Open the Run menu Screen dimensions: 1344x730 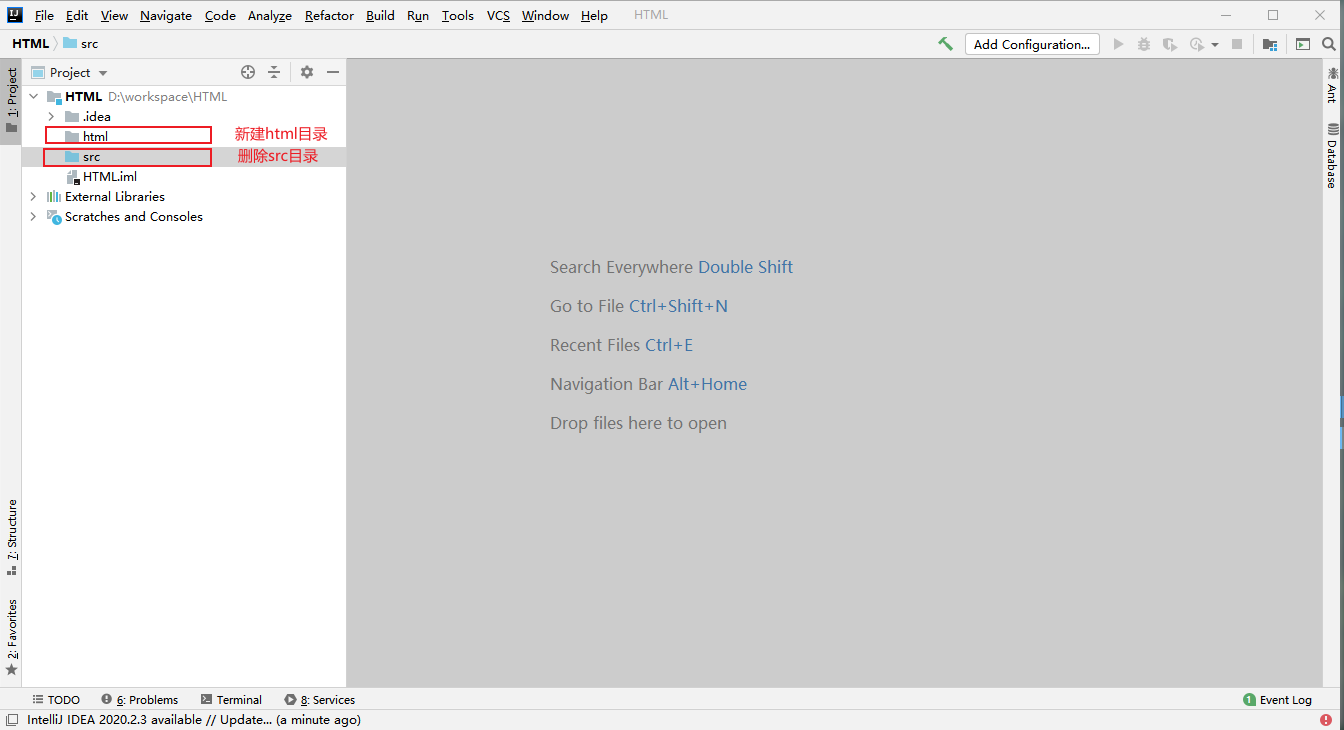418,15
